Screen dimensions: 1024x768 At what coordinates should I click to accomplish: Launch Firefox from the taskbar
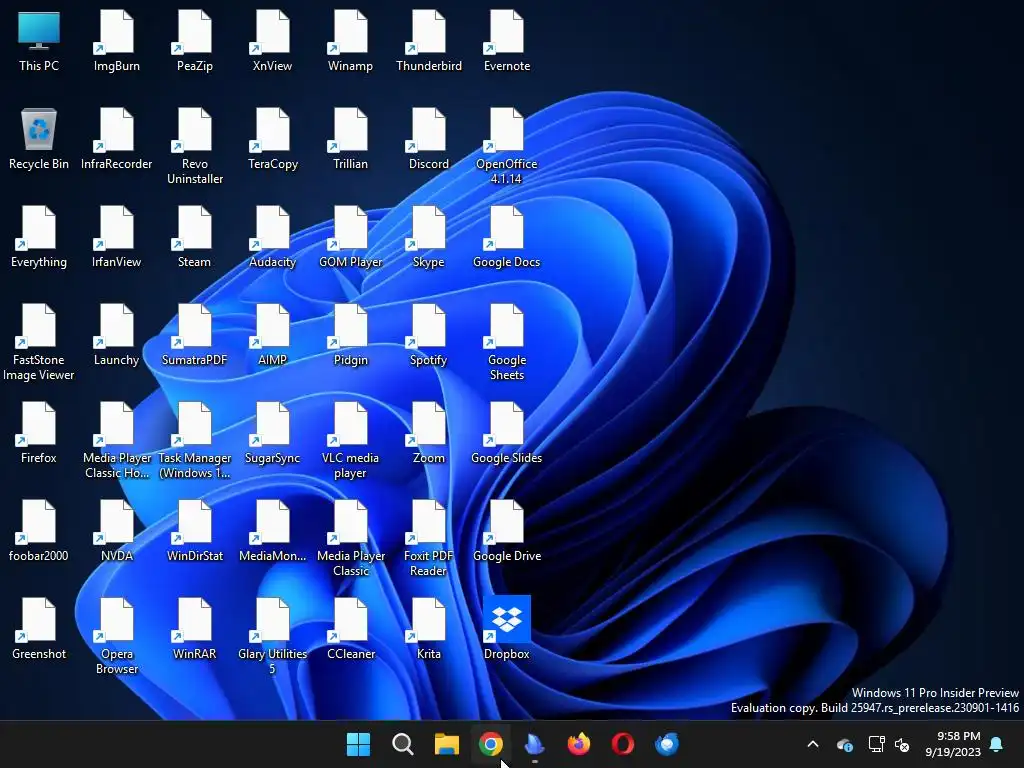point(579,744)
